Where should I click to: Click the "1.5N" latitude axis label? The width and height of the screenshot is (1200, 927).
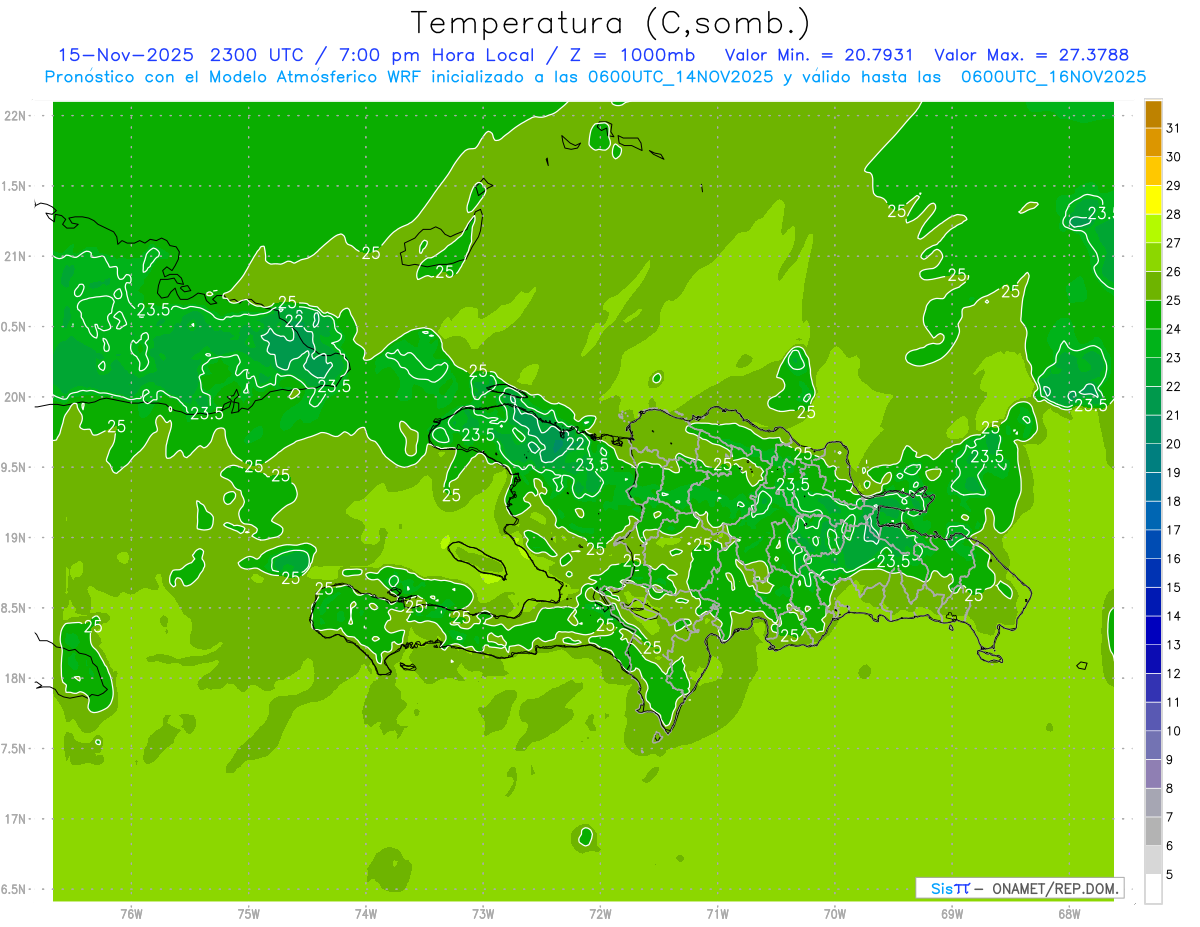(x=16, y=186)
